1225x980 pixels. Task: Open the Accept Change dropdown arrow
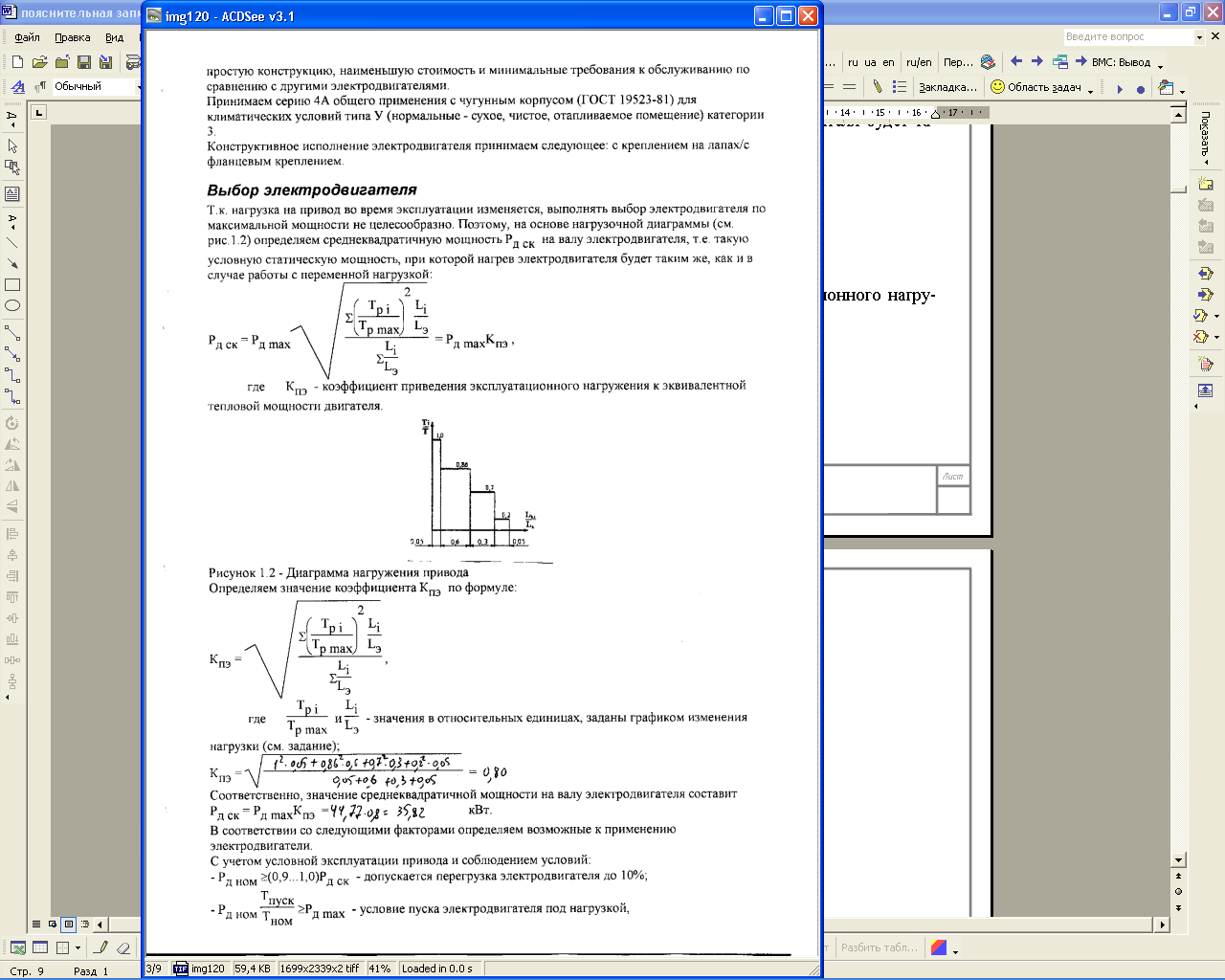click(1216, 316)
